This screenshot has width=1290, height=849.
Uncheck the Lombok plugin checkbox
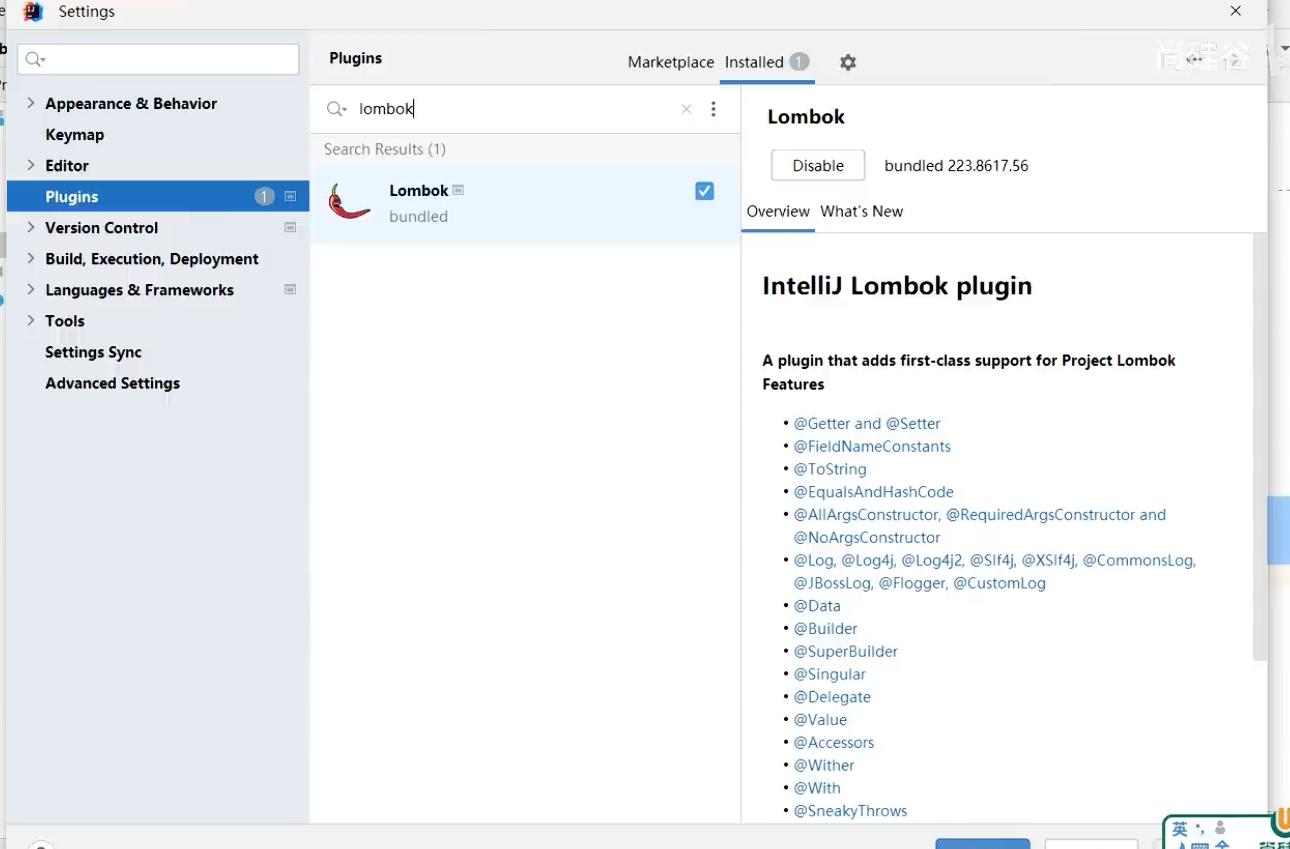tap(705, 191)
